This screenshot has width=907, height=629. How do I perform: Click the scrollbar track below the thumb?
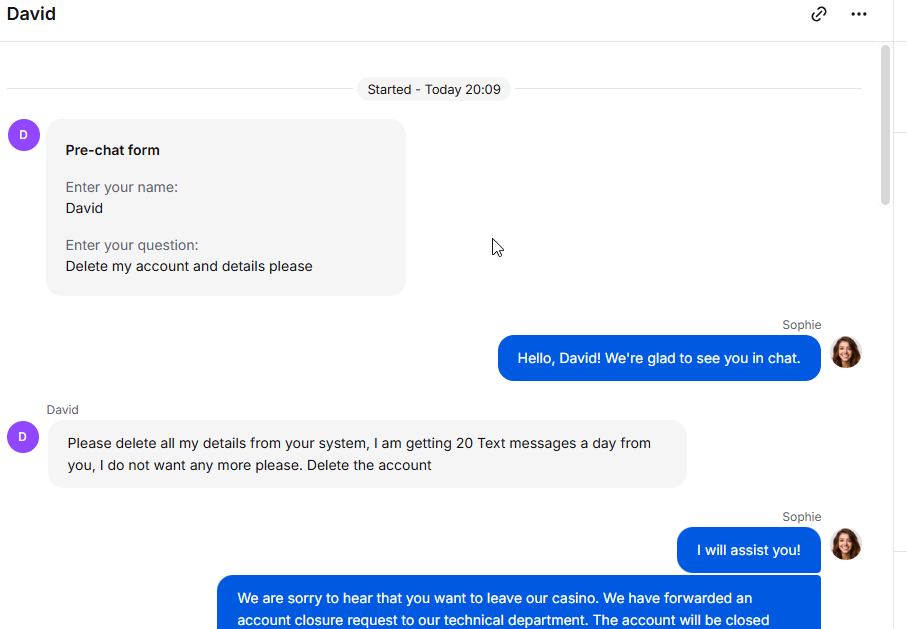click(x=885, y=417)
